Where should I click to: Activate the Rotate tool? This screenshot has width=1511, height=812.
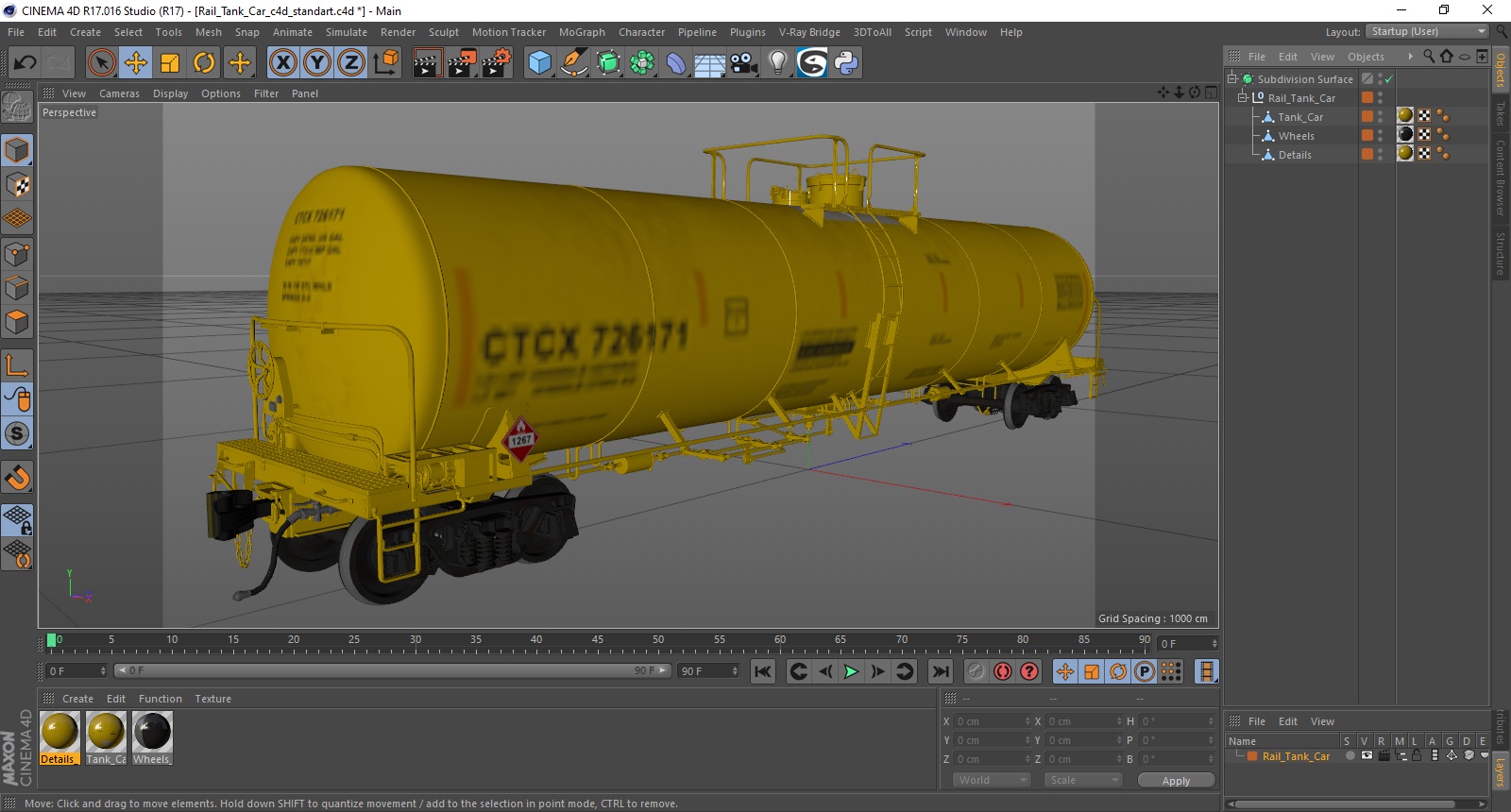(x=204, y=63)
